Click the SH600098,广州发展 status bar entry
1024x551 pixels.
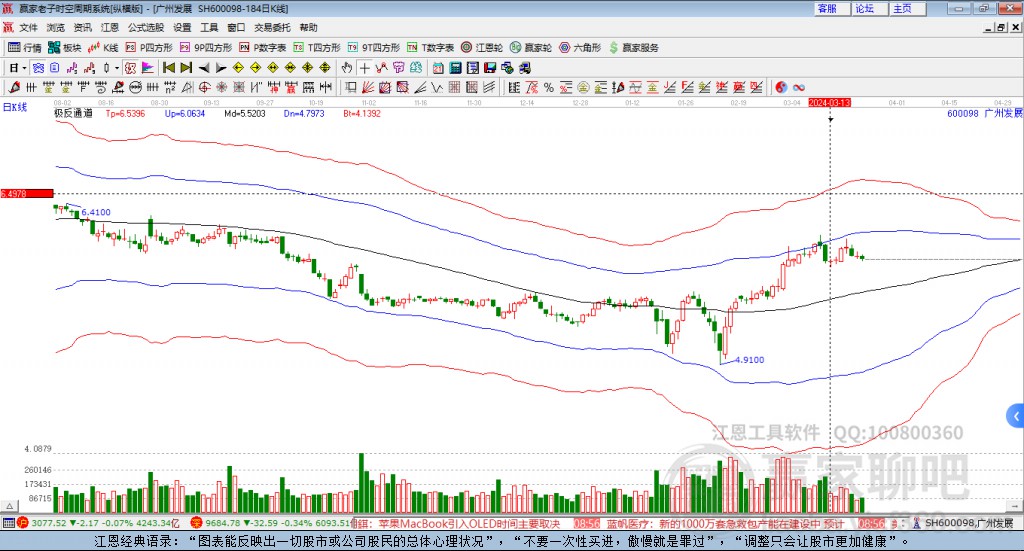(x=969, y=523)
